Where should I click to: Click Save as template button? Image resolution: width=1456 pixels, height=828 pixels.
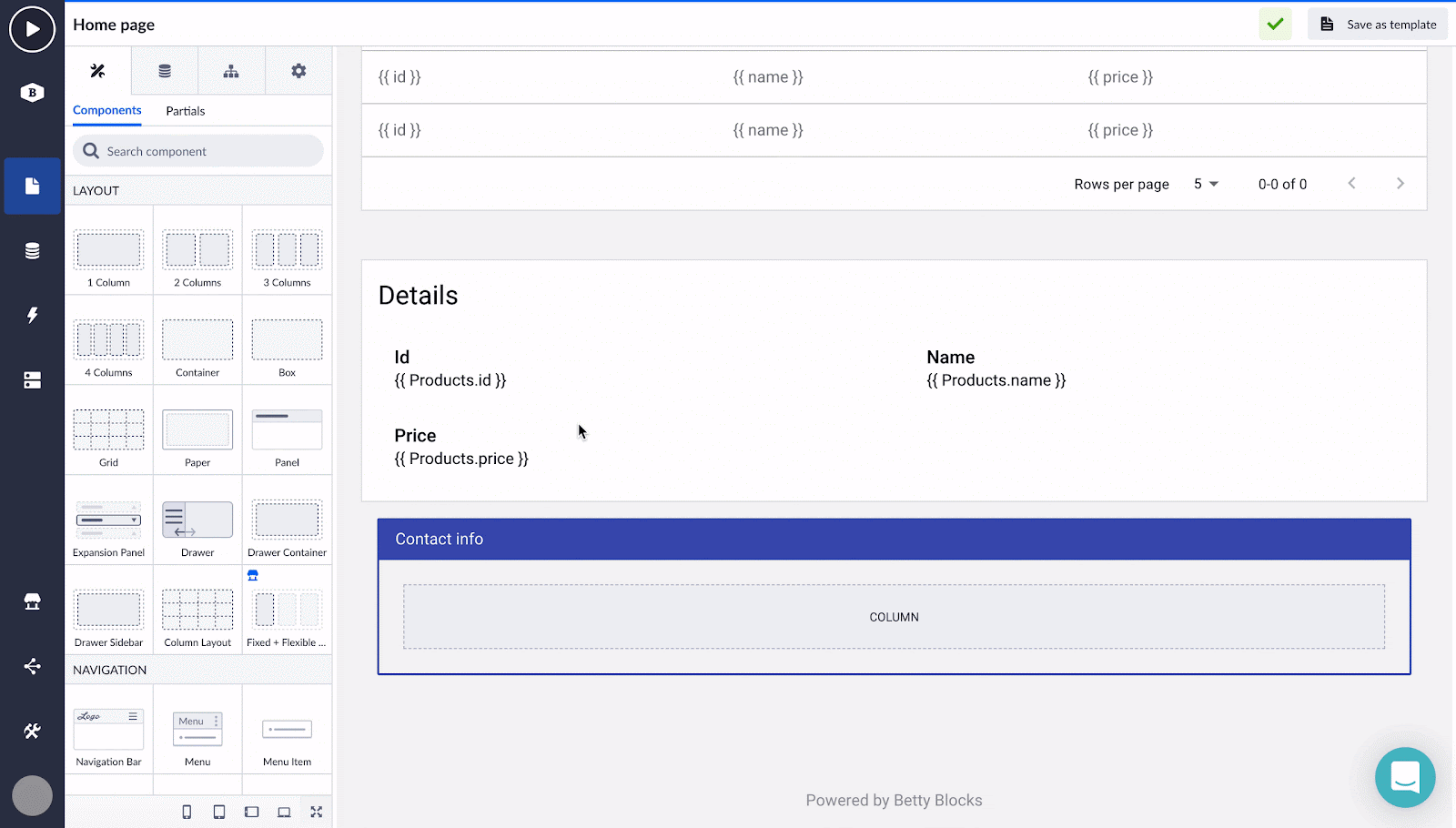click(x=1378, y=25)
